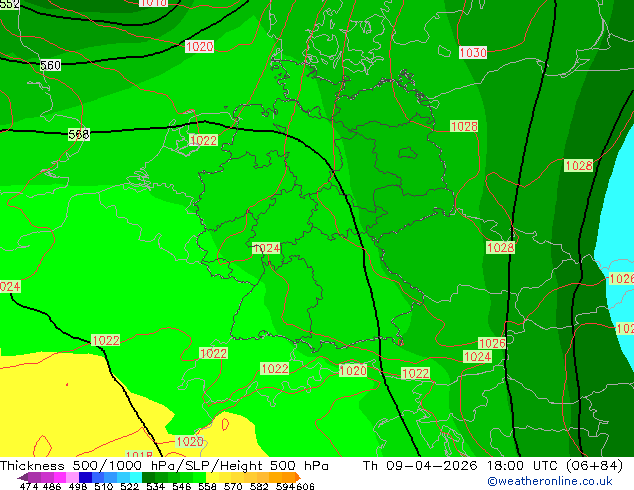Click the legend value 474
Image resolution: width=634 pixels, height=490 pixels.
[29, 486]
